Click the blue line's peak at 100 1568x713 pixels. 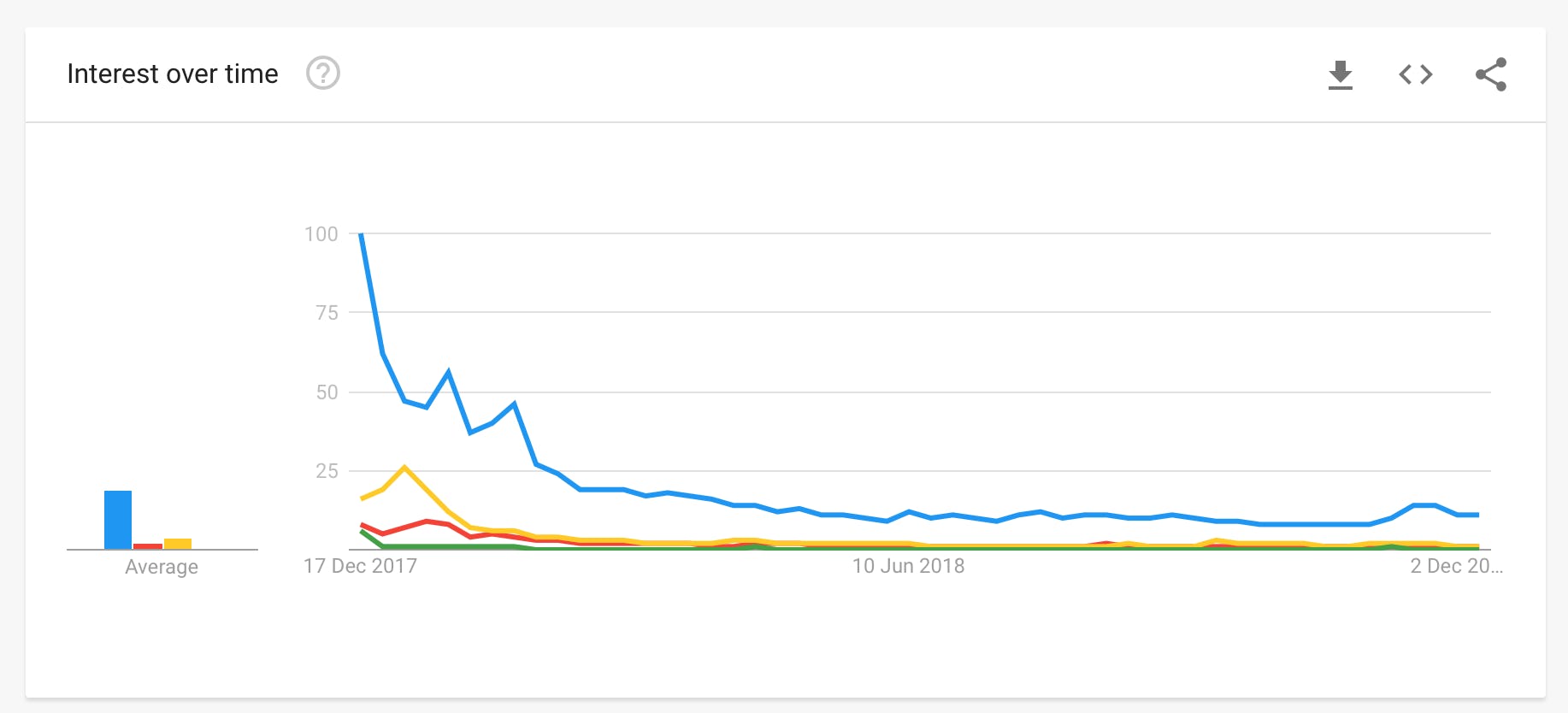pyautogui.click(x=362, y=234)
